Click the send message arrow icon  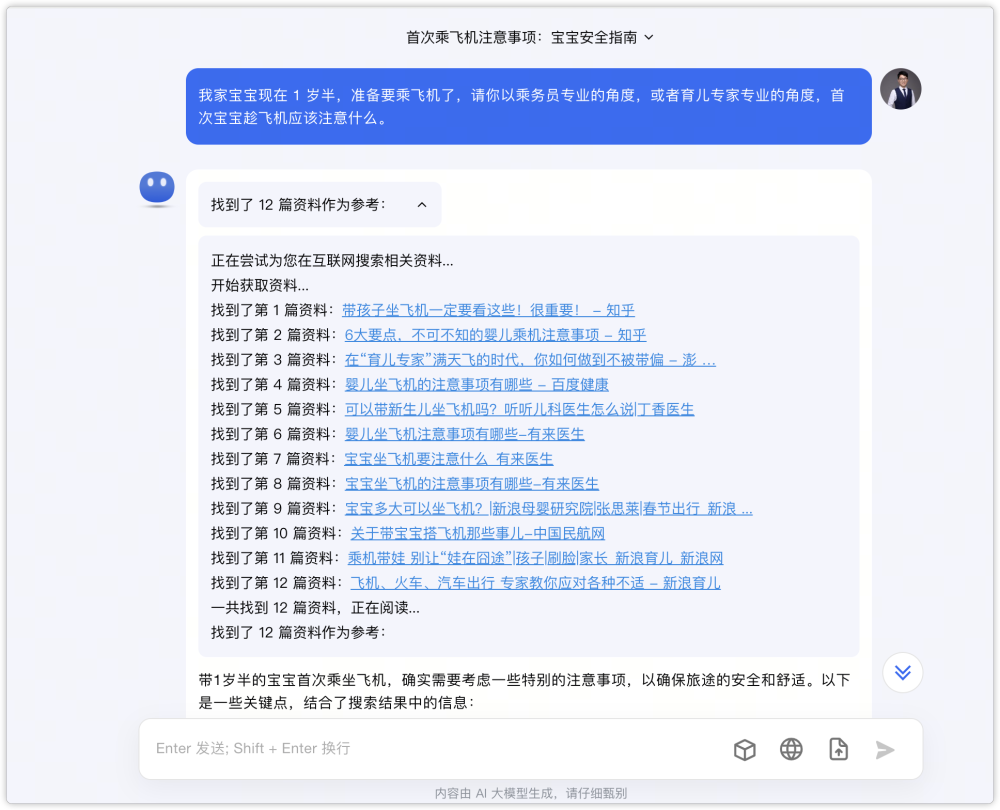point(885,749)
